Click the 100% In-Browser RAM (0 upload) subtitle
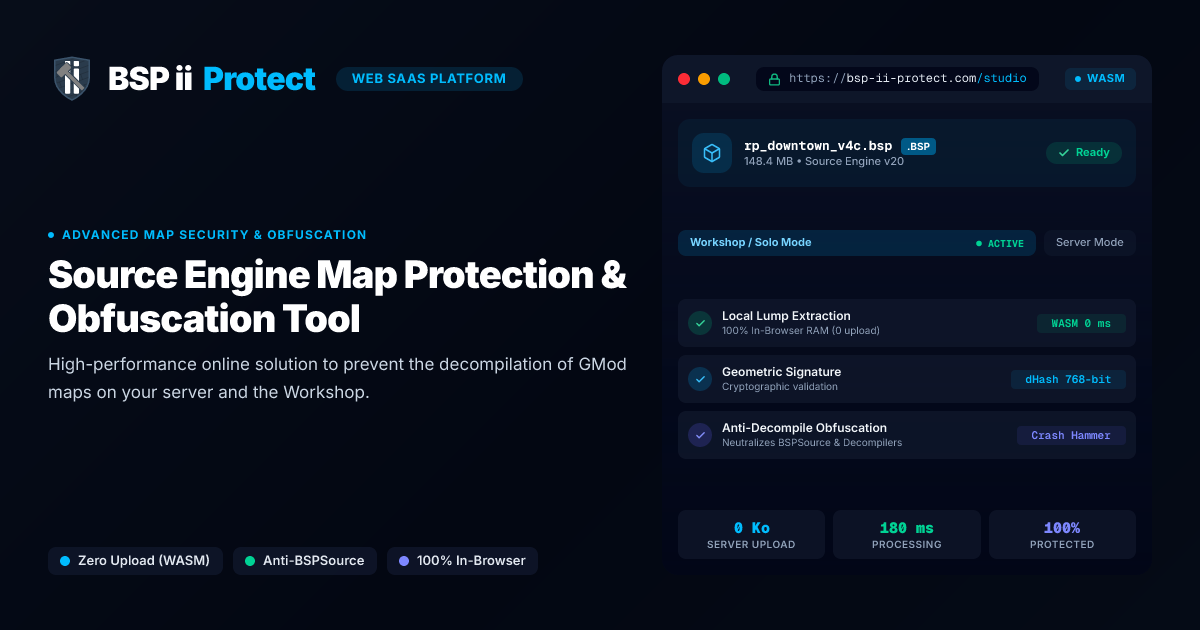 click(x=801, y=331)
